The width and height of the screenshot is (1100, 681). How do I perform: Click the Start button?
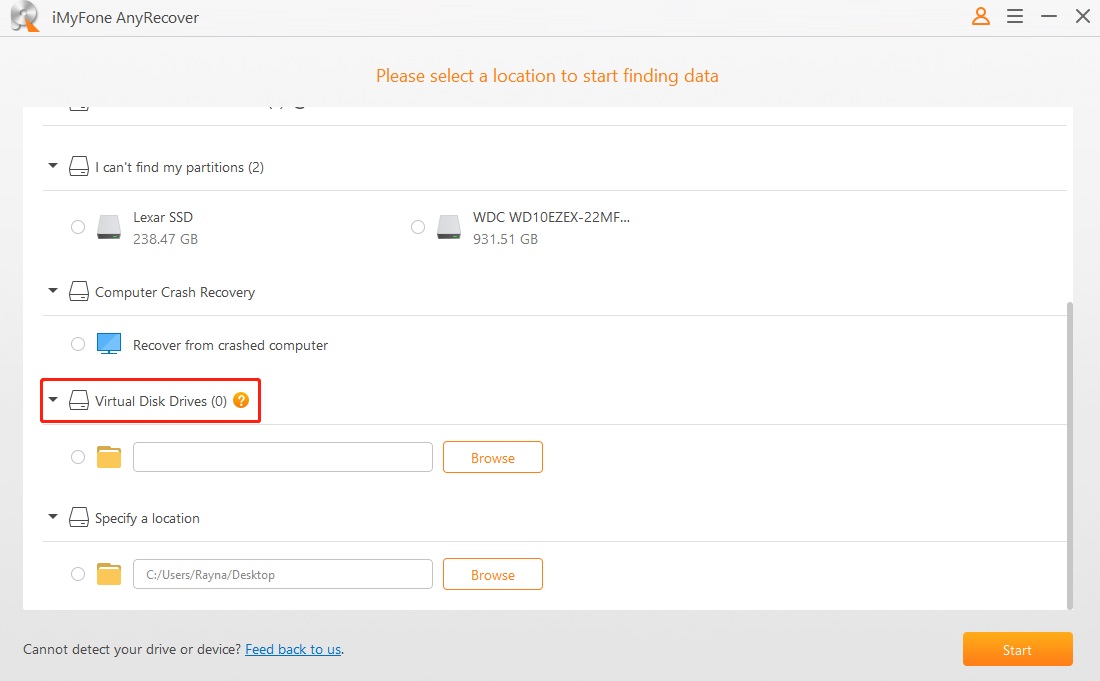click(1017, 648)
